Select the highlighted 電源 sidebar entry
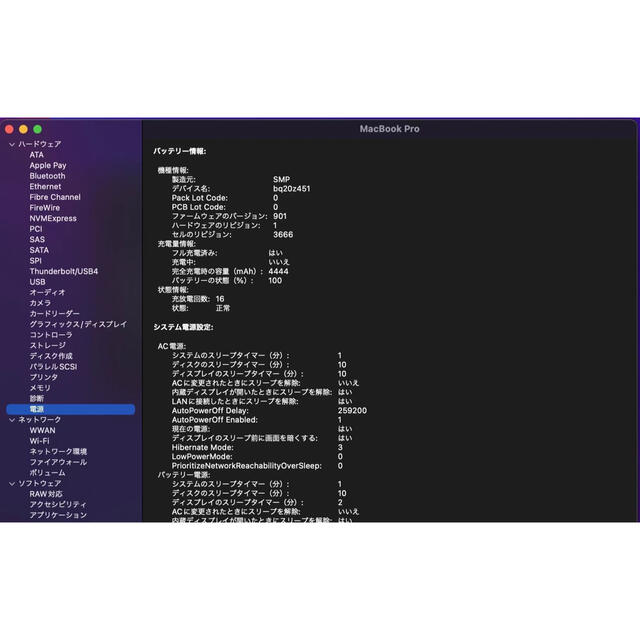Image resolution: width=640 pixels, height=640 pixels. pos(71,409)
